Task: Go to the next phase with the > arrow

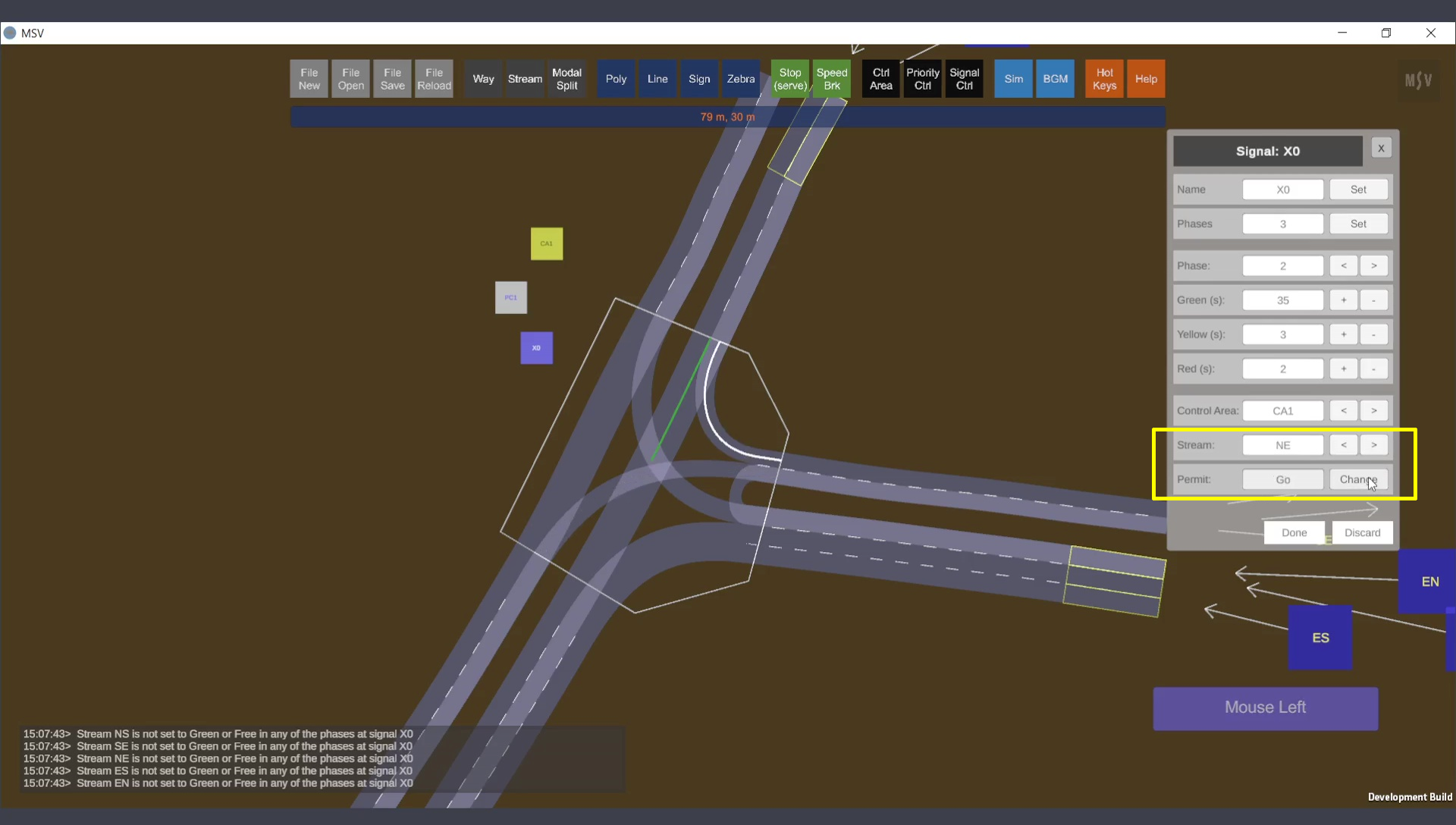Action: (1373, 265)
